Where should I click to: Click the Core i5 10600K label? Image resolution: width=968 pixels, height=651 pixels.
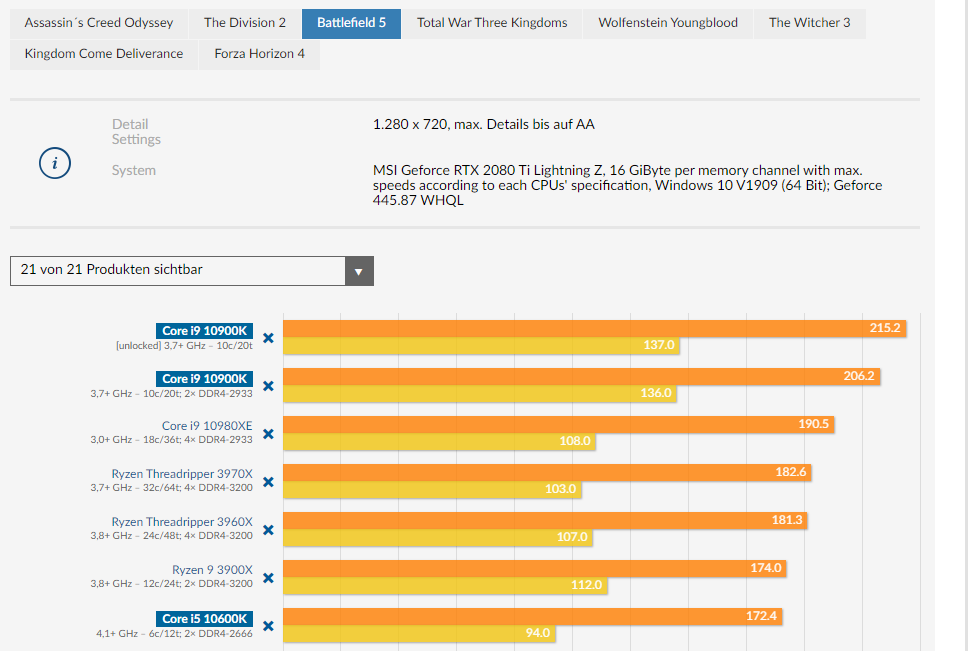(204, 618)
